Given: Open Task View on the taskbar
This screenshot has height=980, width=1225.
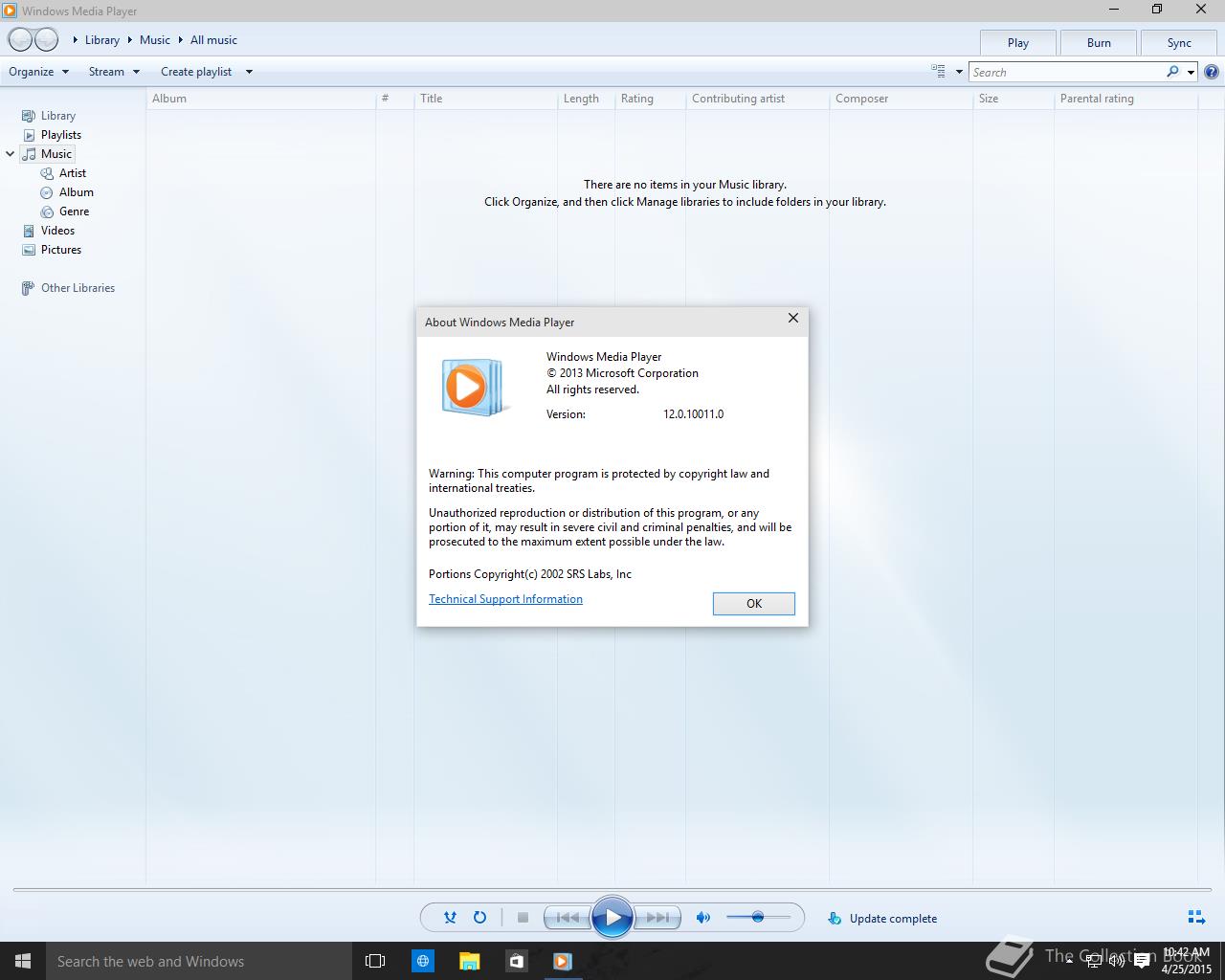Looking at the screenshot, I should coord(375,961).
